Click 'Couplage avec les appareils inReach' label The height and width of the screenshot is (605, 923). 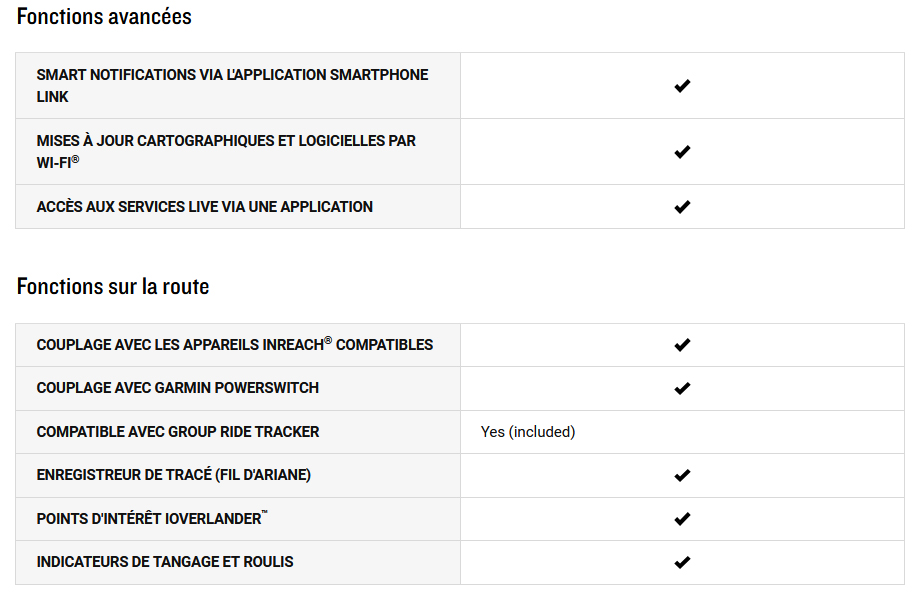(234, 344)
